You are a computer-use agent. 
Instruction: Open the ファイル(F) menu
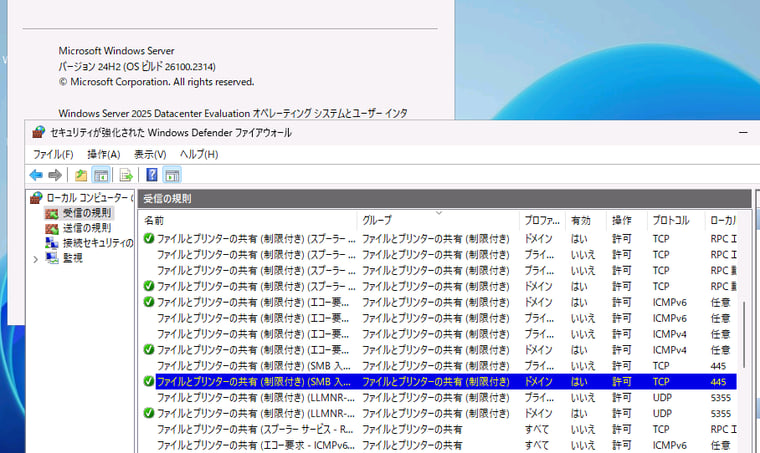coord(53,155)
